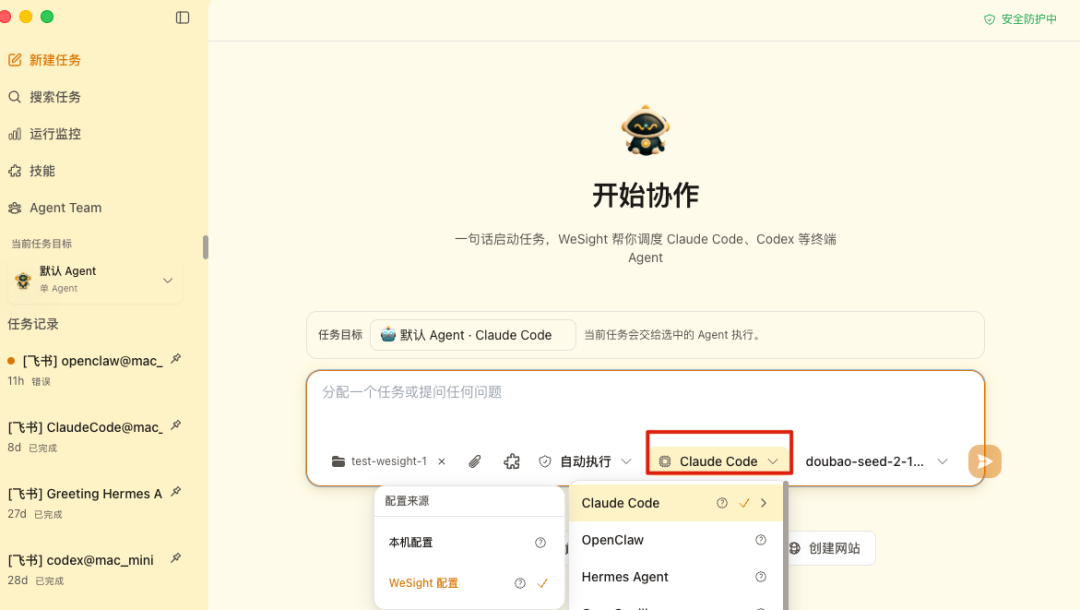The image size is (1080, 610).
Task: Pin the codex@mac_mini task
Action: click(x=176, y=558)
